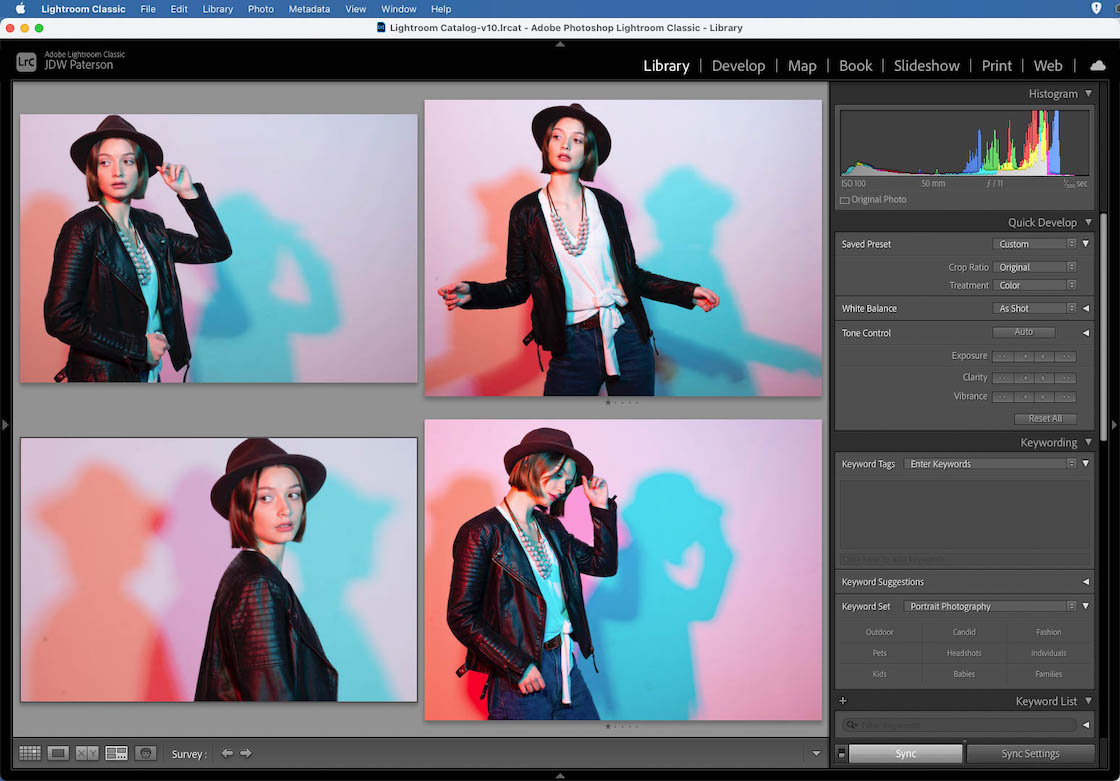Viewport: 1120px width, 781px height.
Task: Select the Survey view icon
Action: pyautogui.click(x=116, y=752)
